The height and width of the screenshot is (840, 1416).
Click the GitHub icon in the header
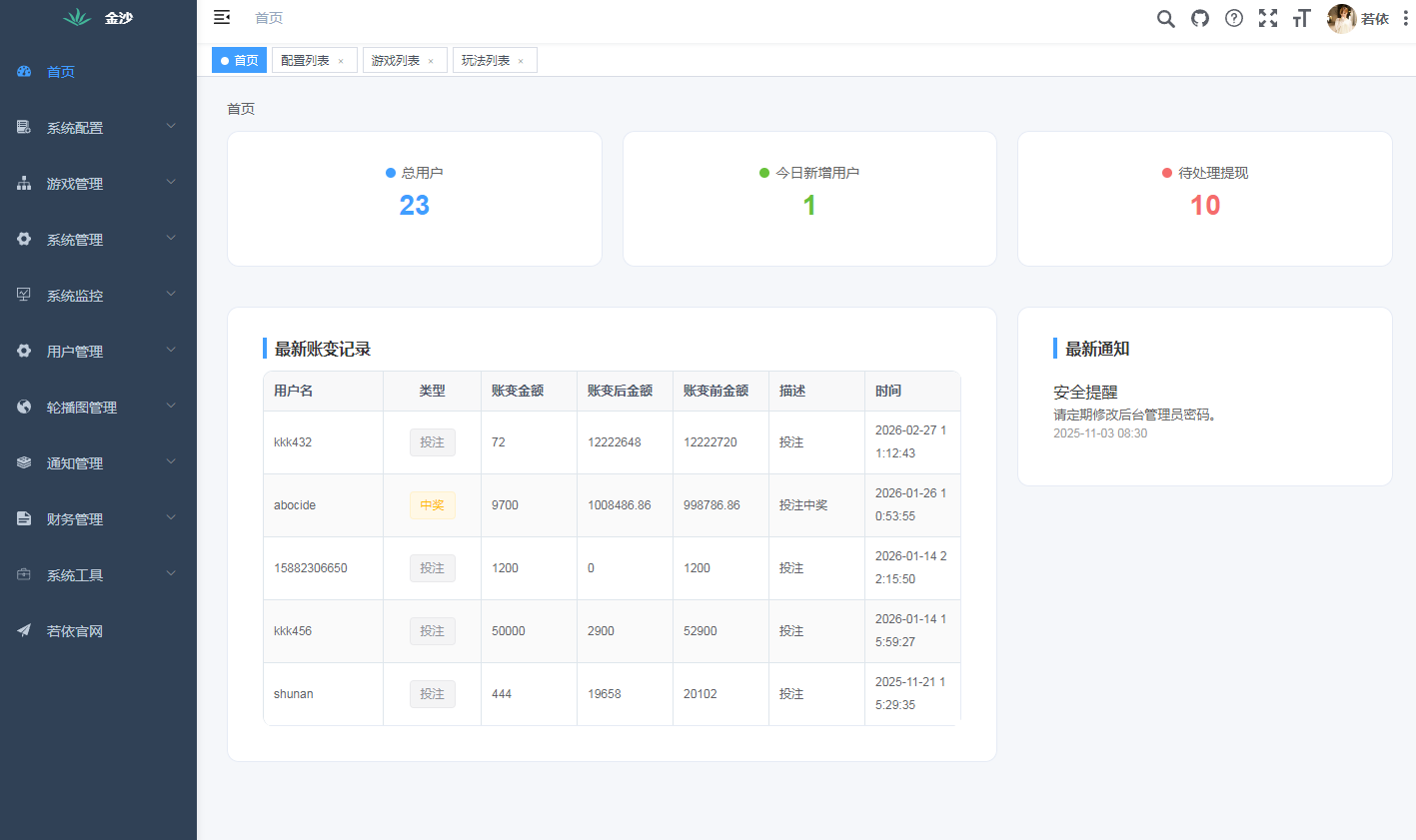click(1199, 18)
